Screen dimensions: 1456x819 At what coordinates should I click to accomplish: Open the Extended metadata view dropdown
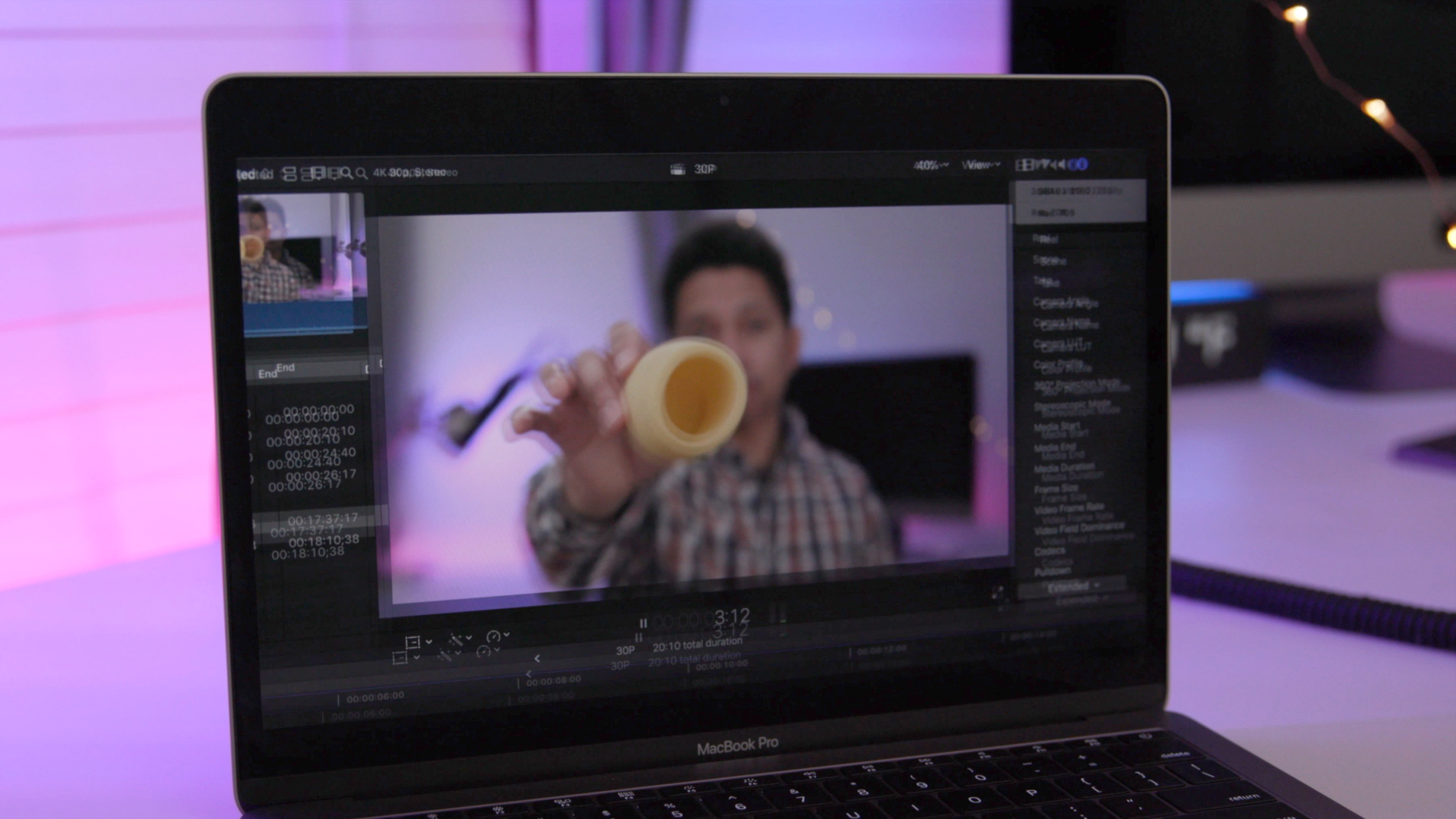(1072, 587)
